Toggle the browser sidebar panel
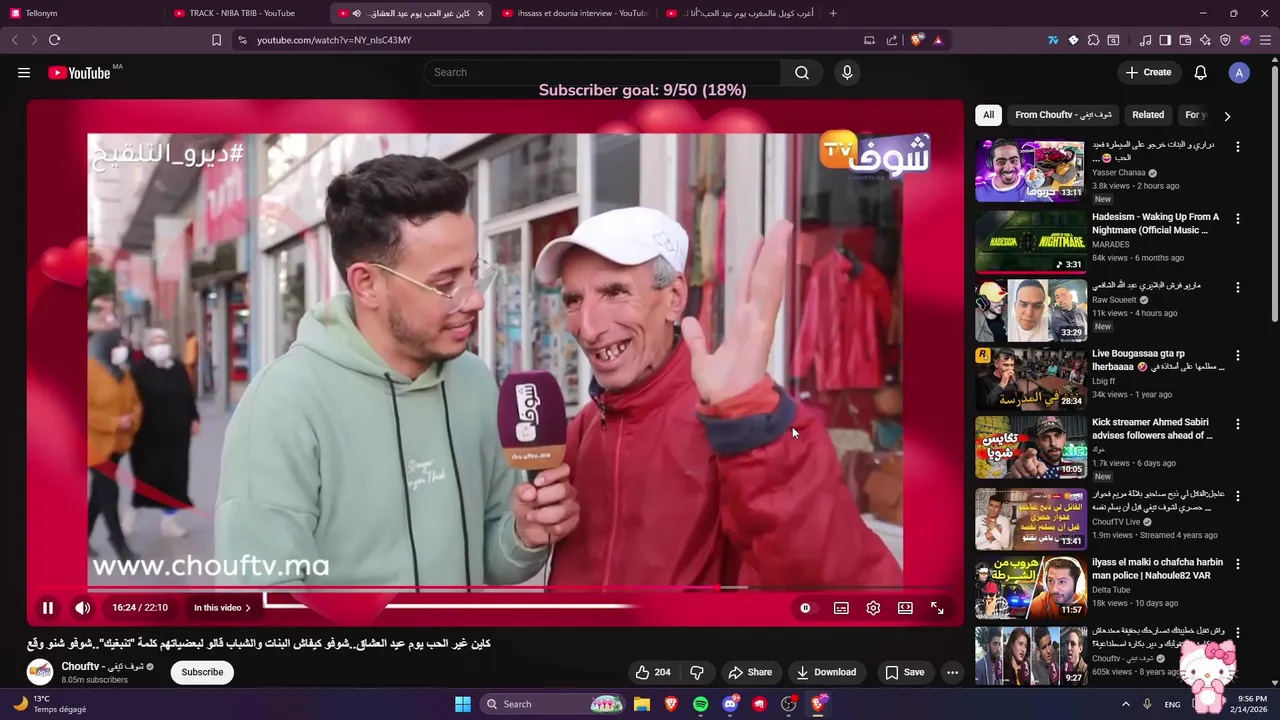This screenshot has height=720, width=1280. (1165, 40)
